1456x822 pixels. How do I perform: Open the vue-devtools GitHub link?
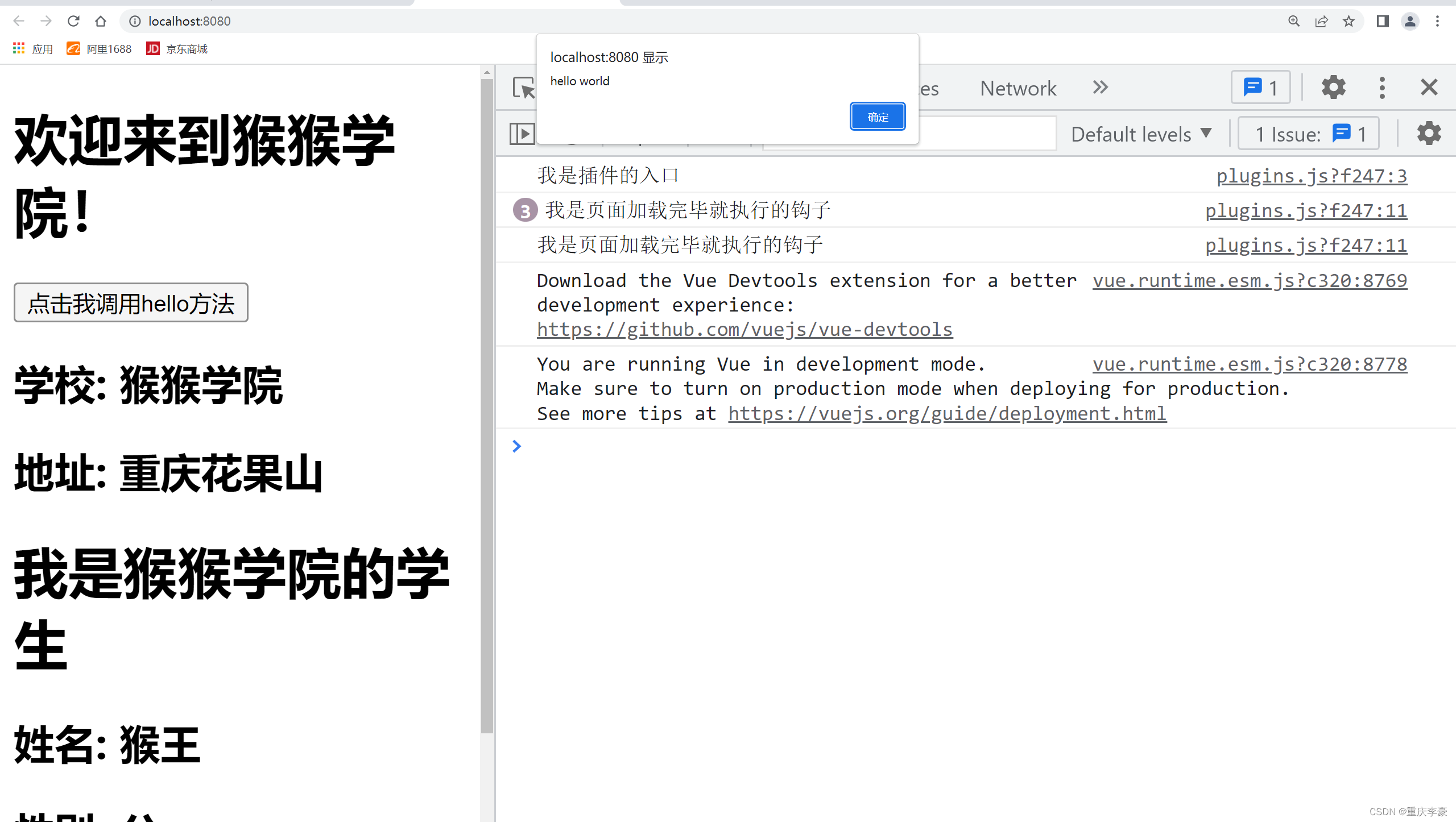click(x=744, y=330)
